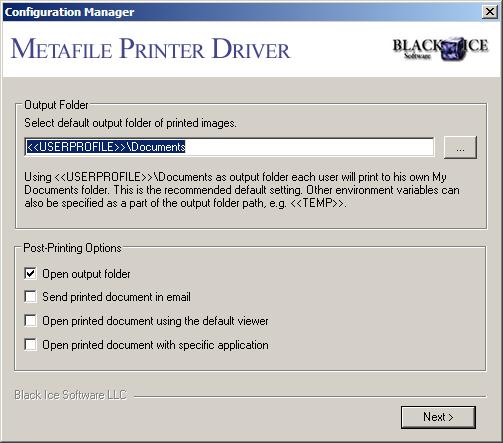Click the specific application option label text
This screenshot has height=443, width=503.
[155, 345]
